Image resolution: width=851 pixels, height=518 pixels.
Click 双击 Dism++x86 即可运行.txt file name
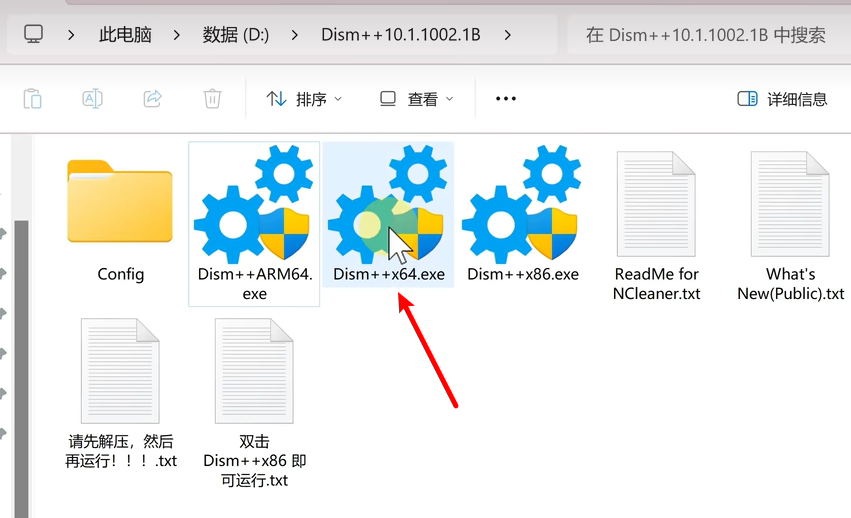255,461
